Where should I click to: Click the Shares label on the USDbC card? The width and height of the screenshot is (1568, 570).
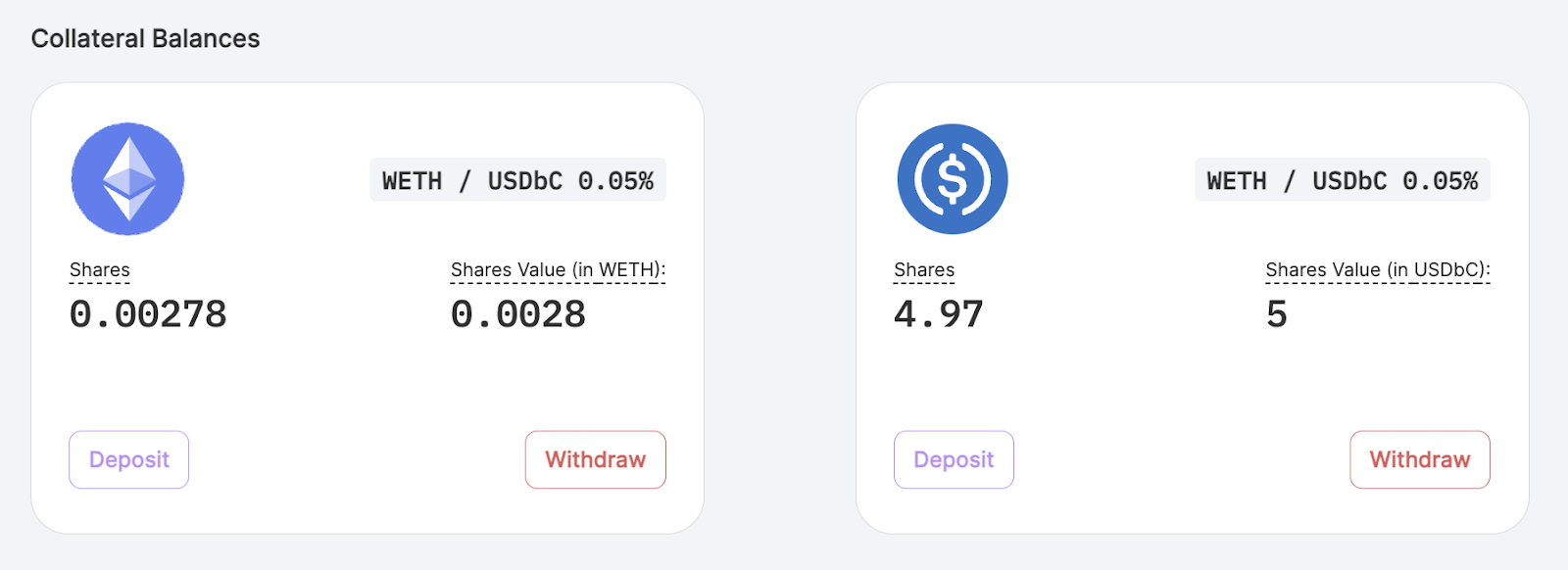[x=924, y=269]
